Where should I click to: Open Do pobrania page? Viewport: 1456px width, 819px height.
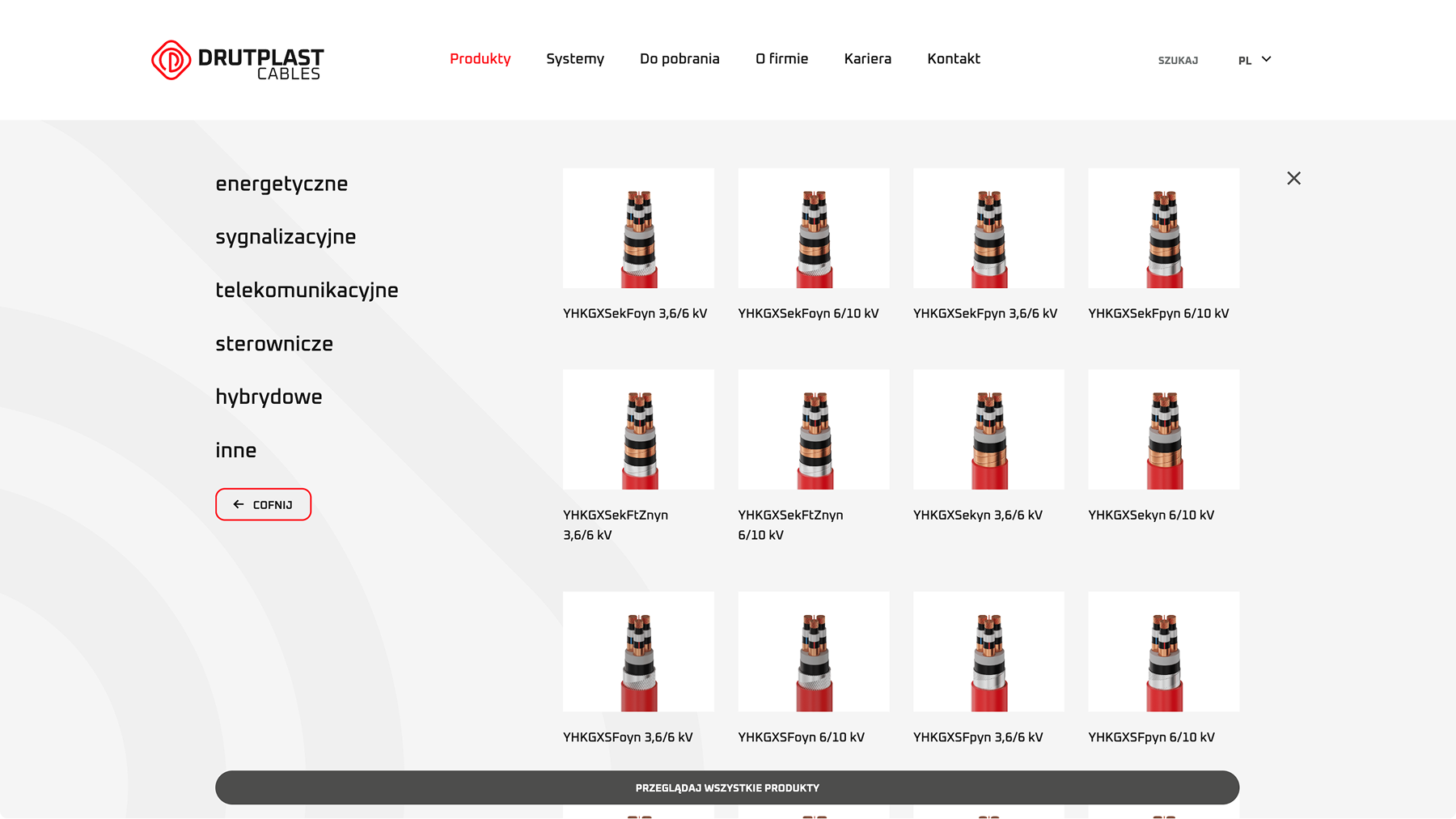(x=679, y=59)
